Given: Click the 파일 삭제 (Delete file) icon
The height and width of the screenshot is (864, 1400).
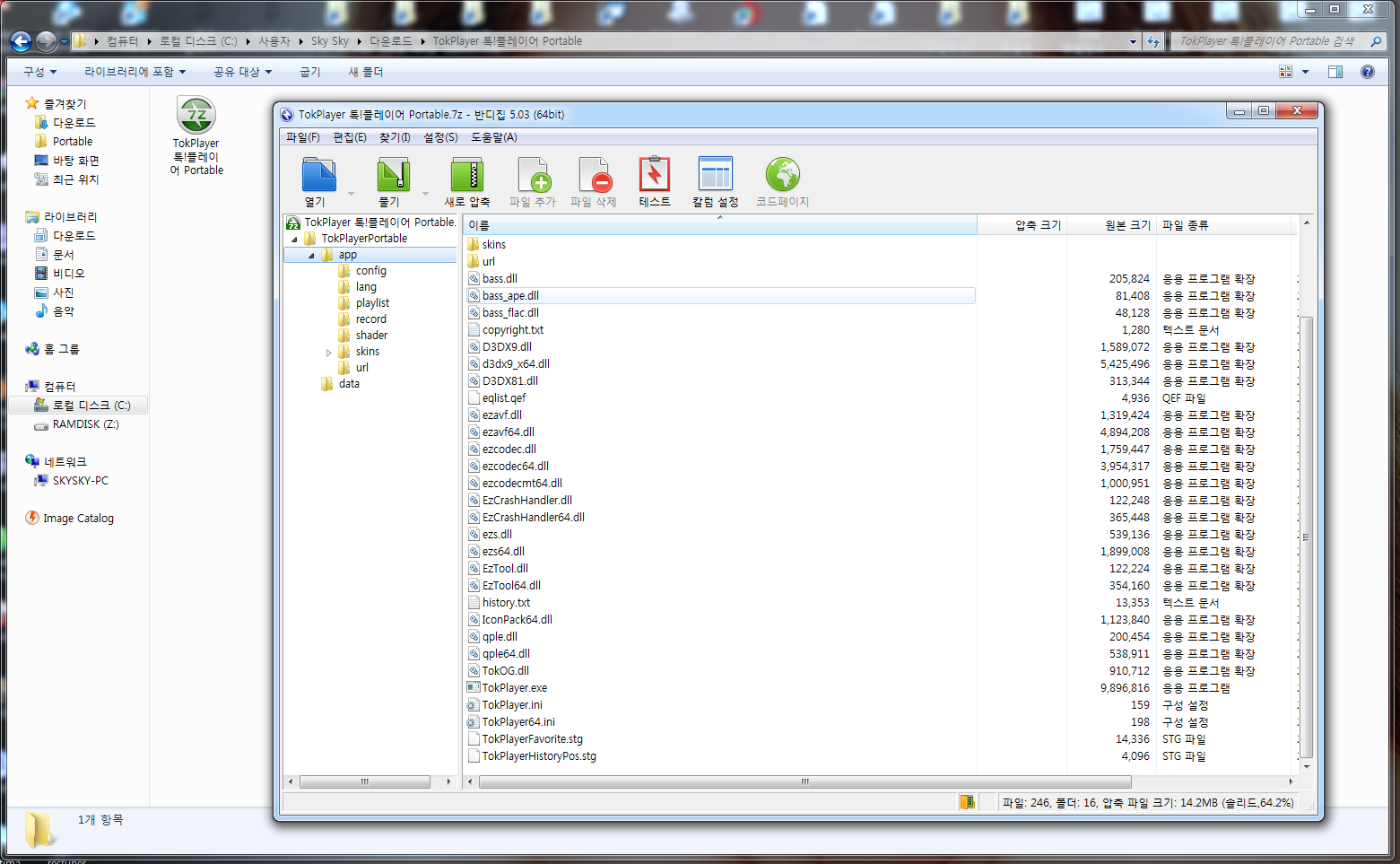Looking at the screenshot, I should (595, 175).
